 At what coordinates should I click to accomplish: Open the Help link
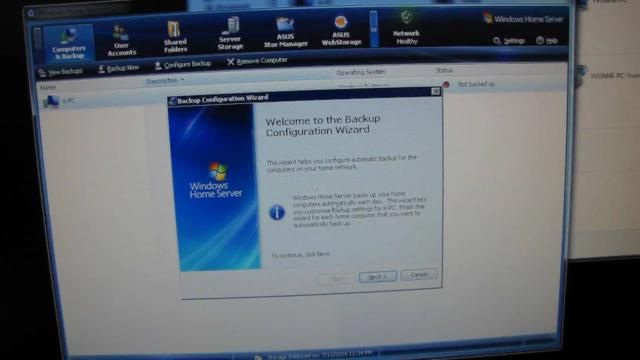click(x=547, y=40)
